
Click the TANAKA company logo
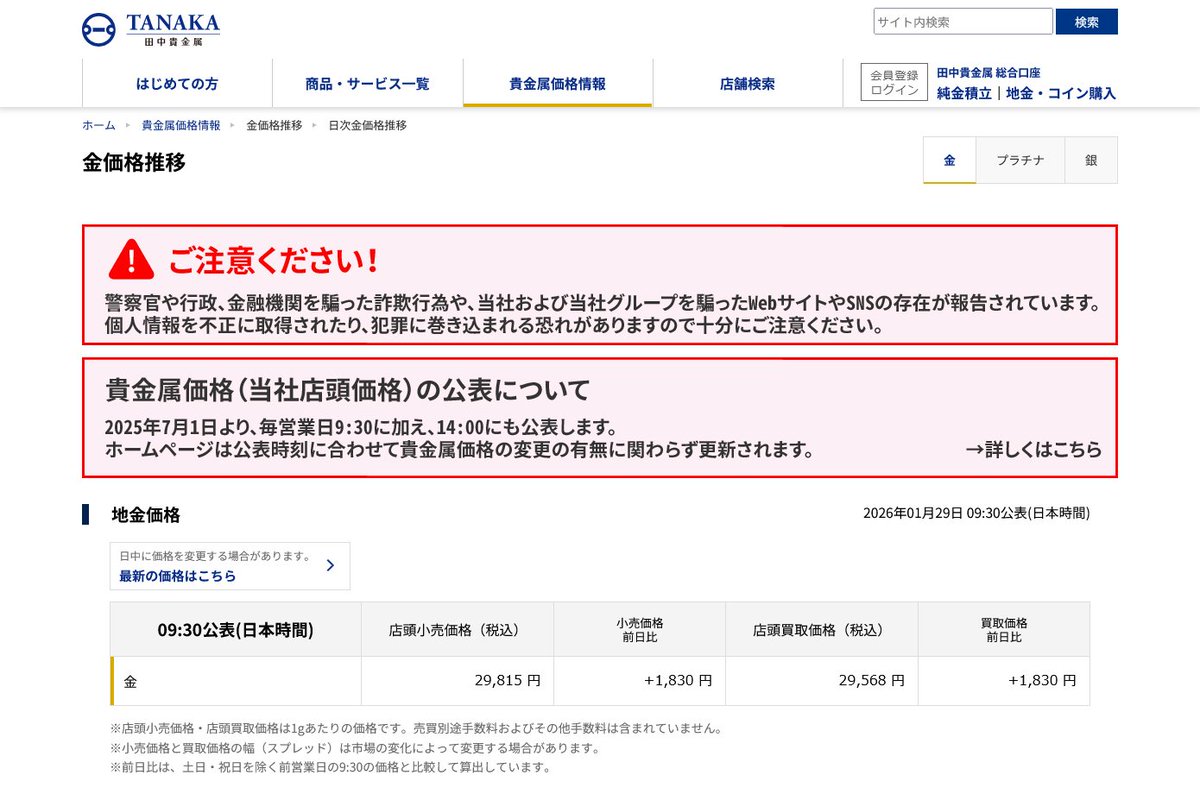click(x=148, y=28)
